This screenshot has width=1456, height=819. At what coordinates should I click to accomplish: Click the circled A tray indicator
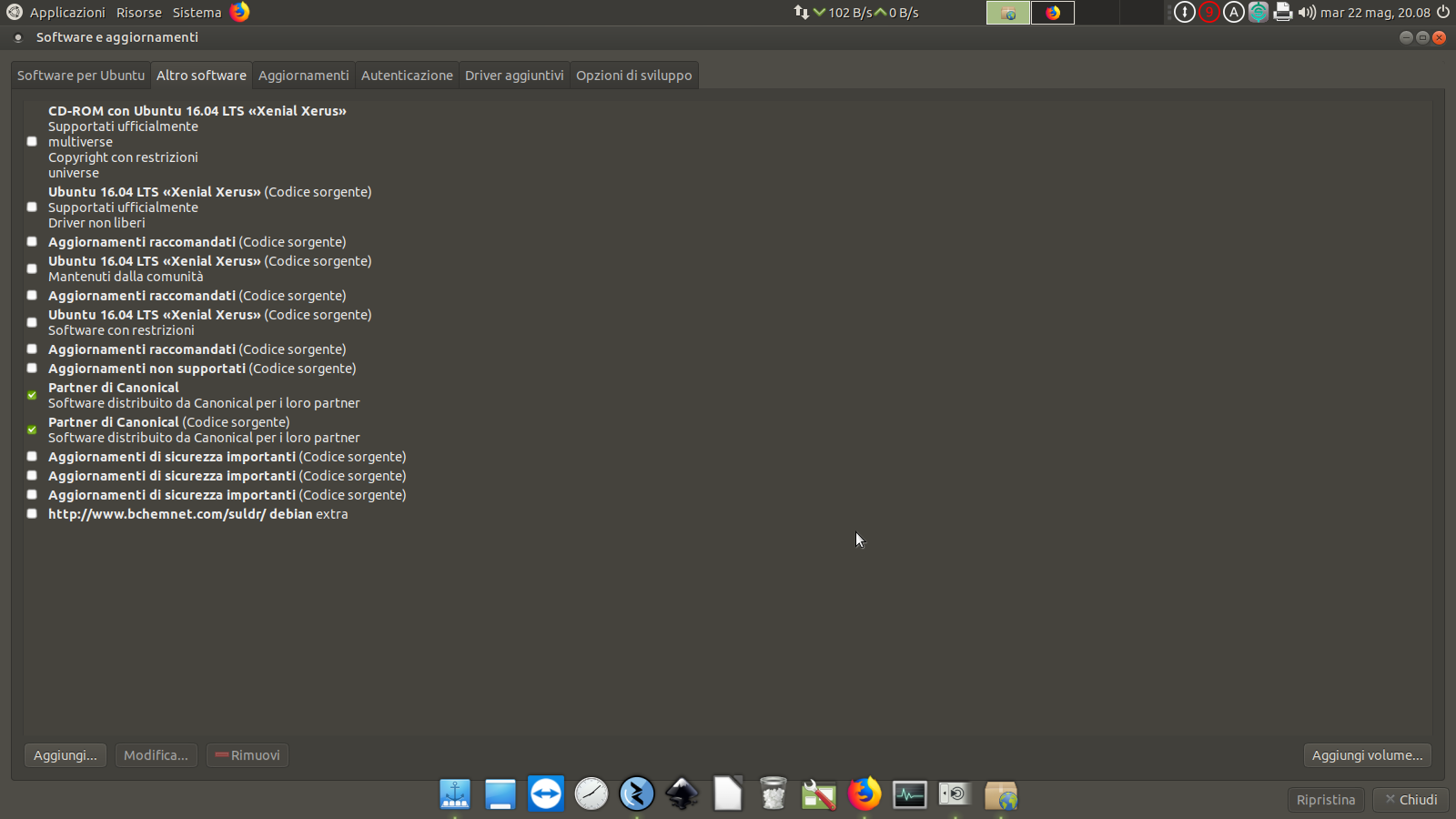(1234, 12)
